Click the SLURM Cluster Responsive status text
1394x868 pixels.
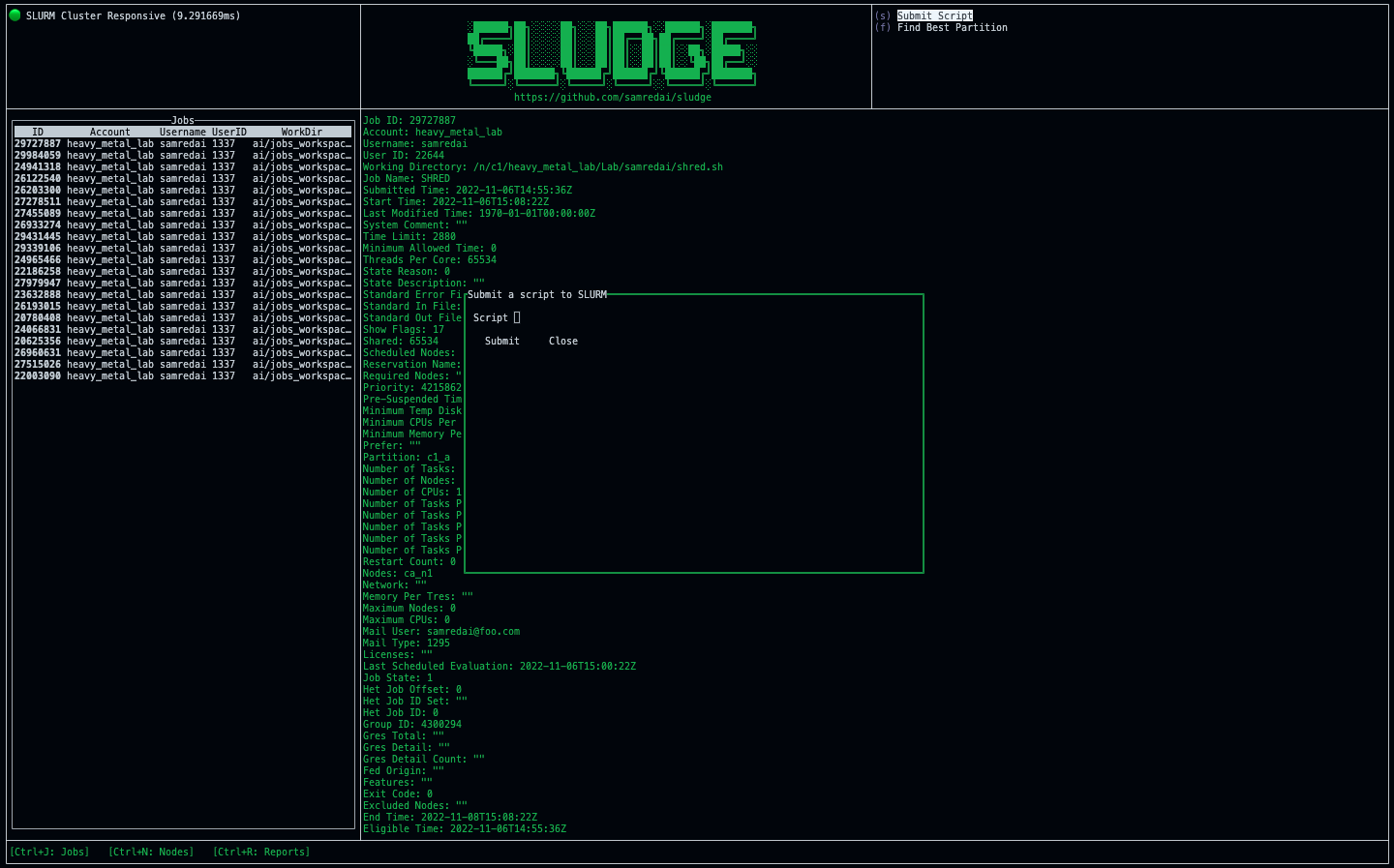click(x=134, y=15)
